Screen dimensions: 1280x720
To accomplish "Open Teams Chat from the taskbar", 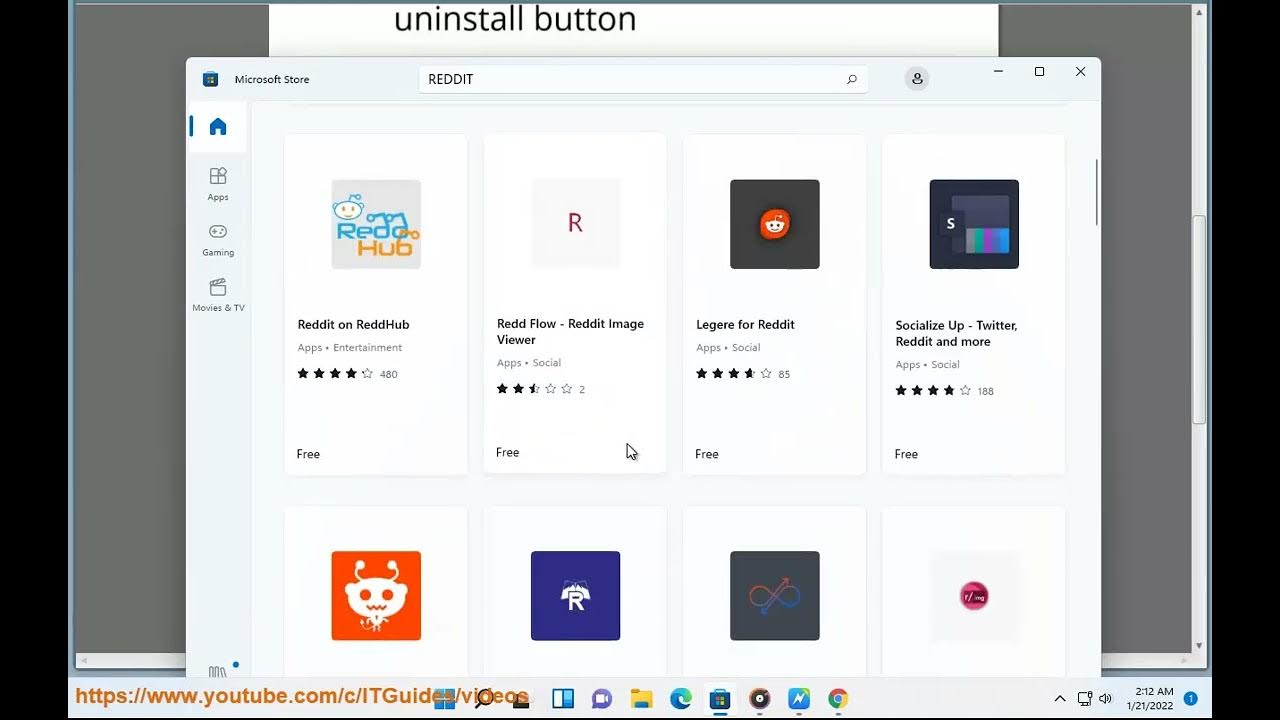I will coord(601,699).
